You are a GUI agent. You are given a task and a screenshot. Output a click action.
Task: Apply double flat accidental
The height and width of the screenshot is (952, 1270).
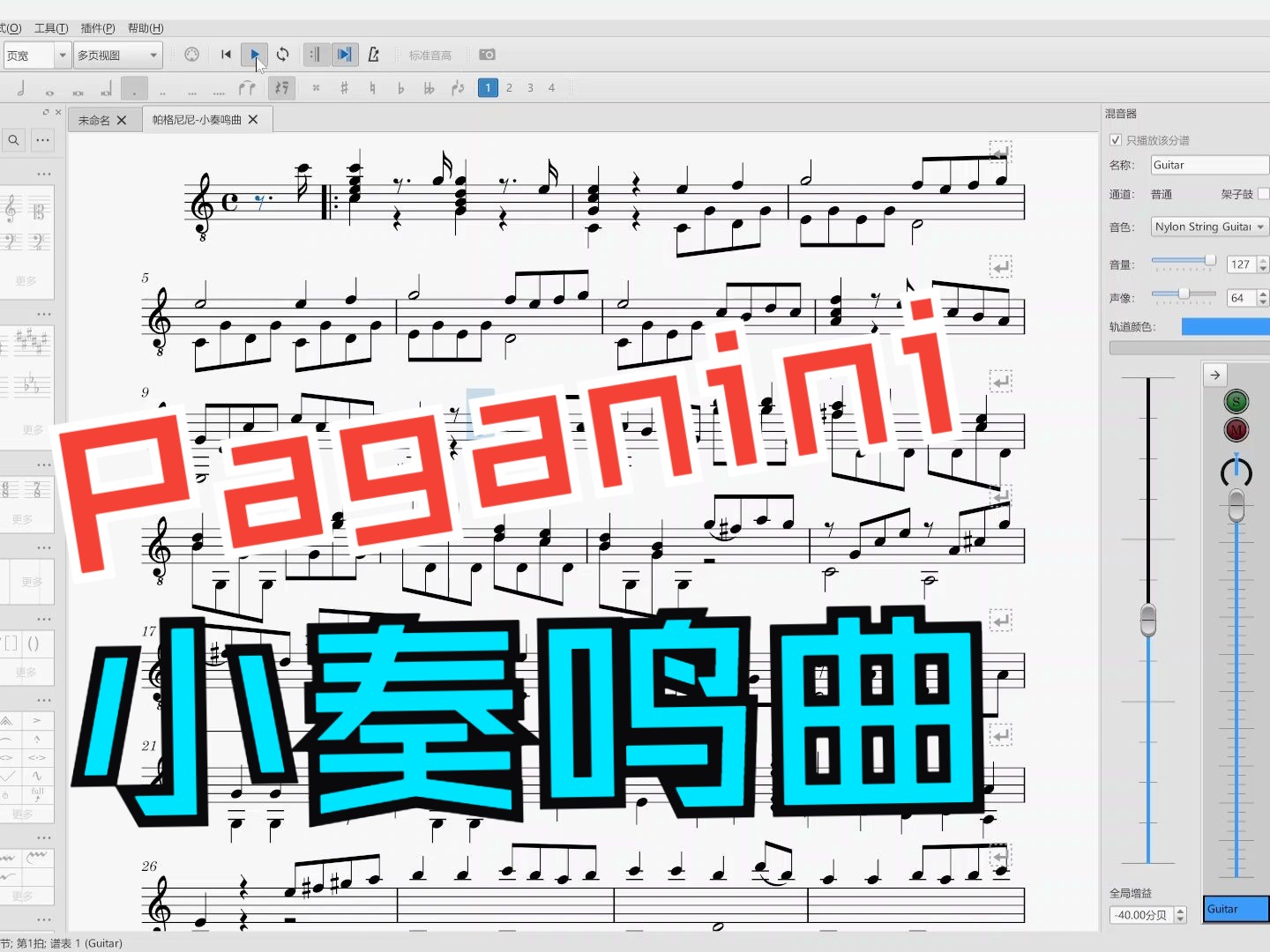tap(429, 88)
